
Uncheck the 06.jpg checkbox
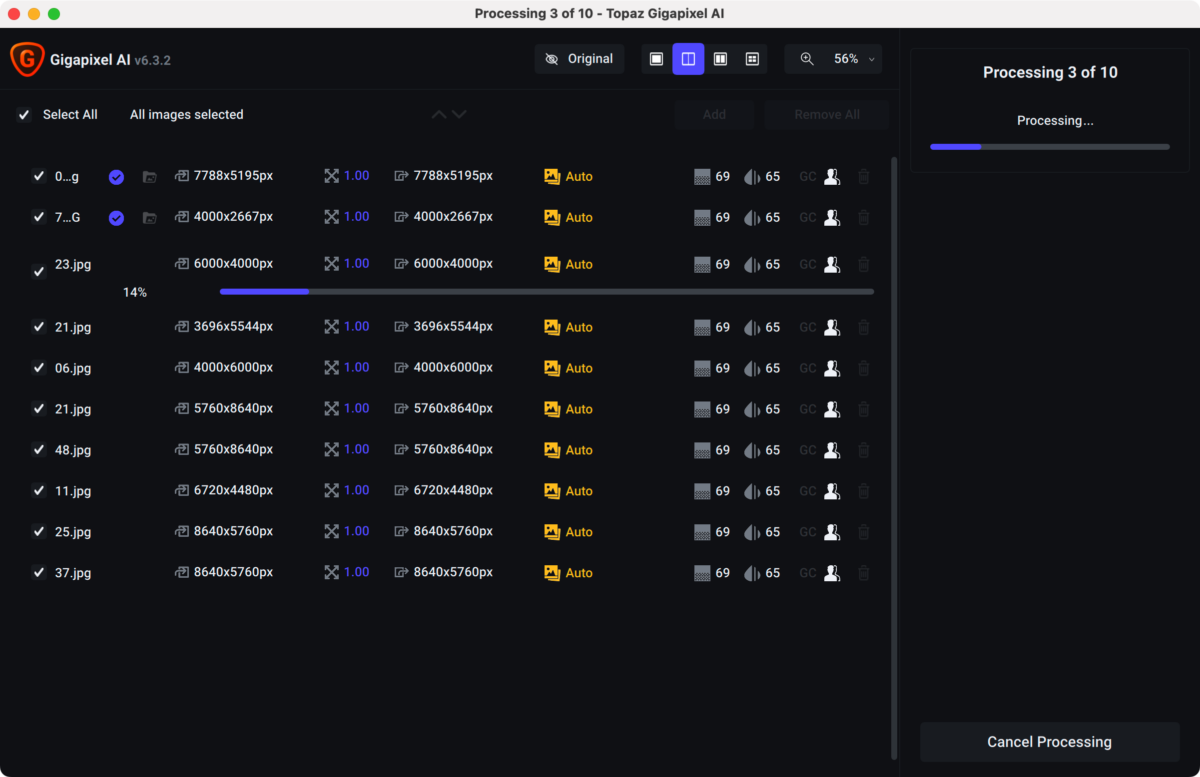(39, 368)
